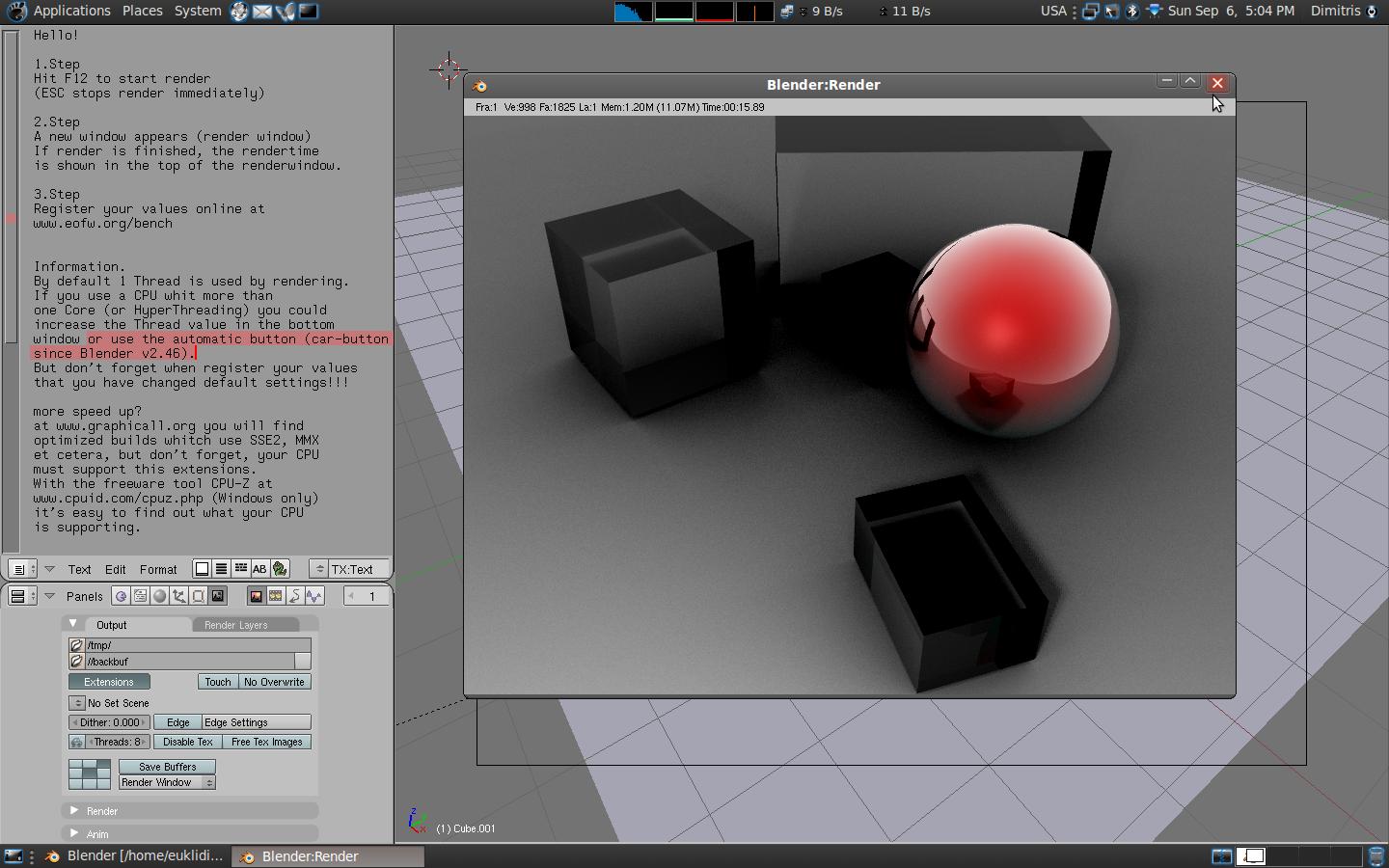Open buttons window type selector
The image size is (1389, 868).
tap(22, 596)
